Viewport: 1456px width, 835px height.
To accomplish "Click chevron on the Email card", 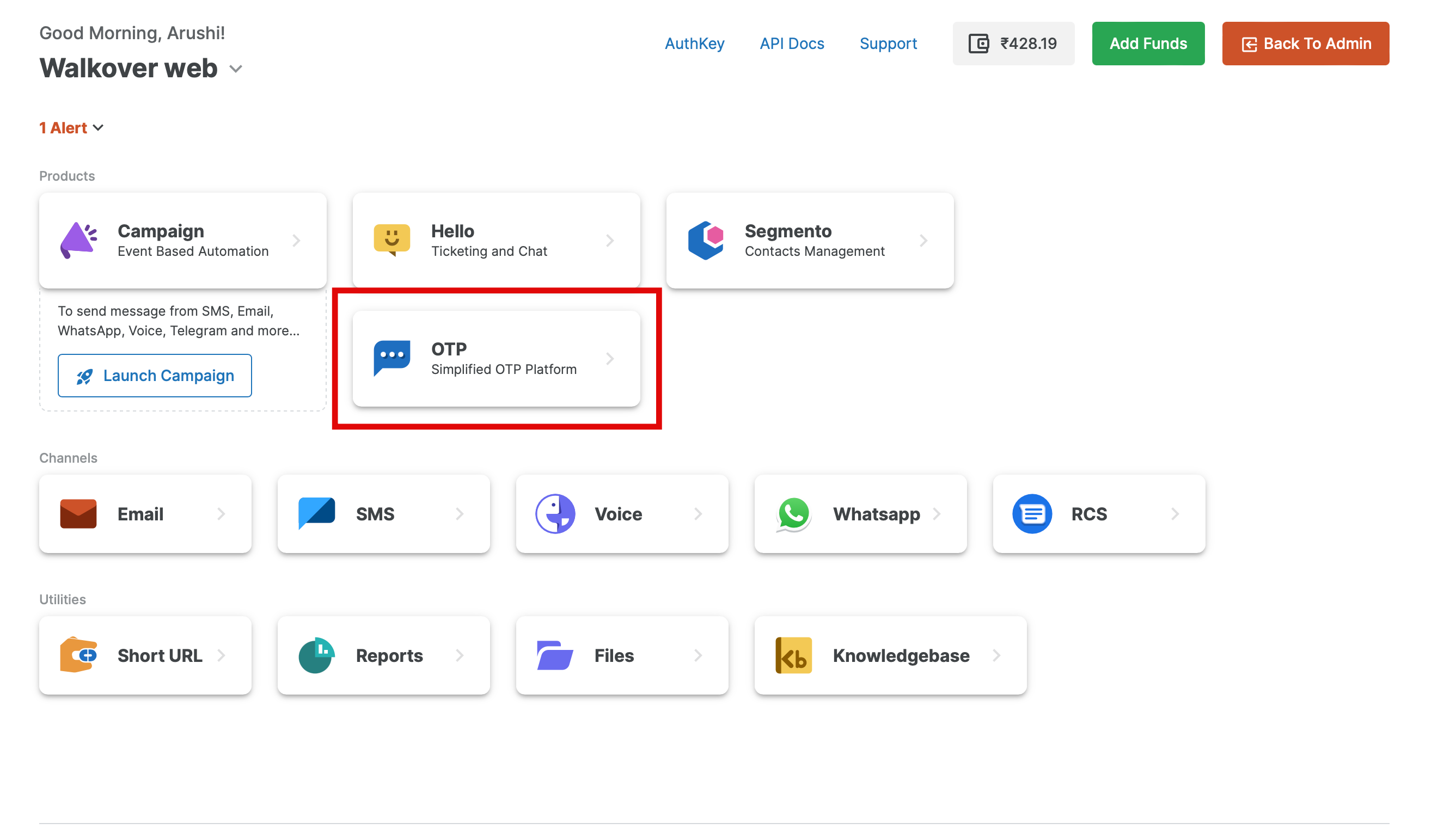I will (222, 514).
